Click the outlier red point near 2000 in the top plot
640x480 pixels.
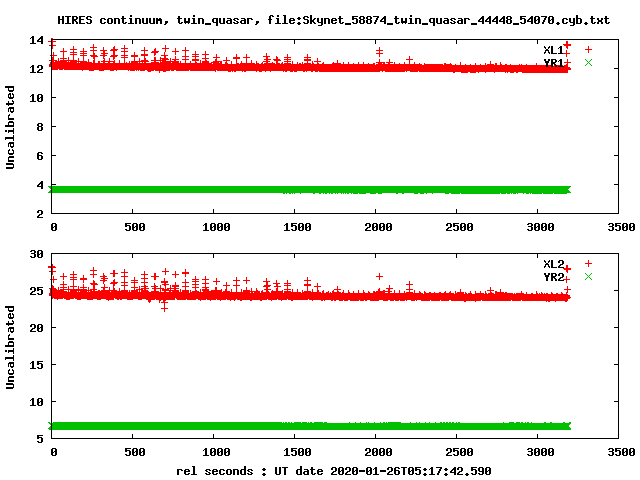click(379, 51)
